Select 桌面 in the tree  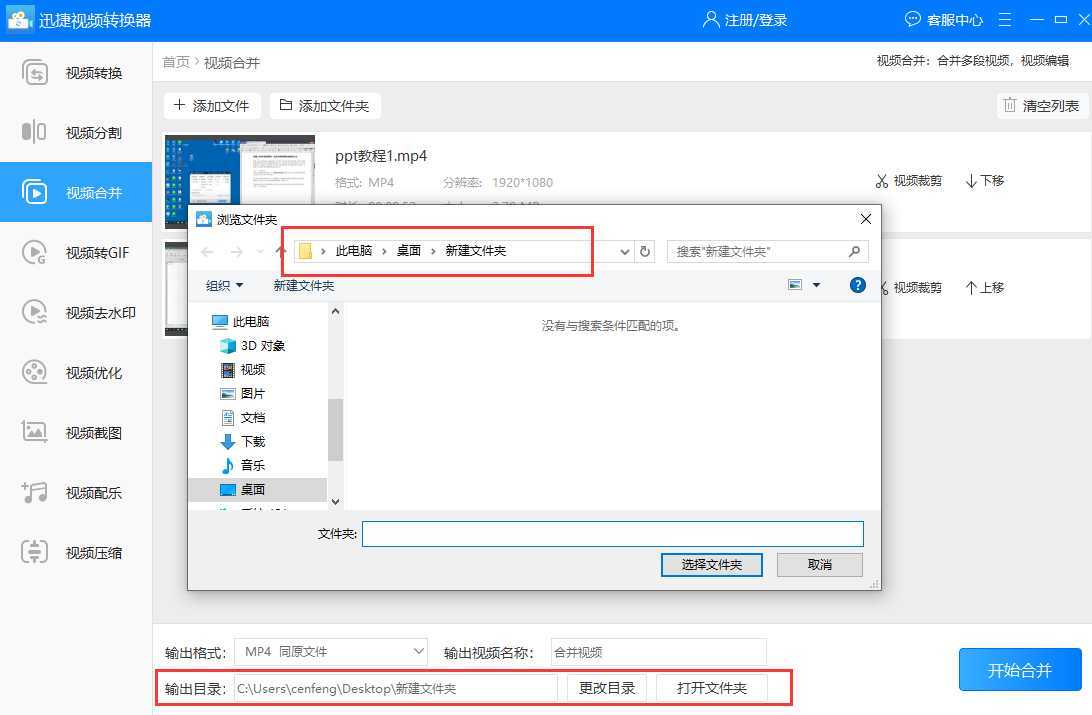[258, 489]
